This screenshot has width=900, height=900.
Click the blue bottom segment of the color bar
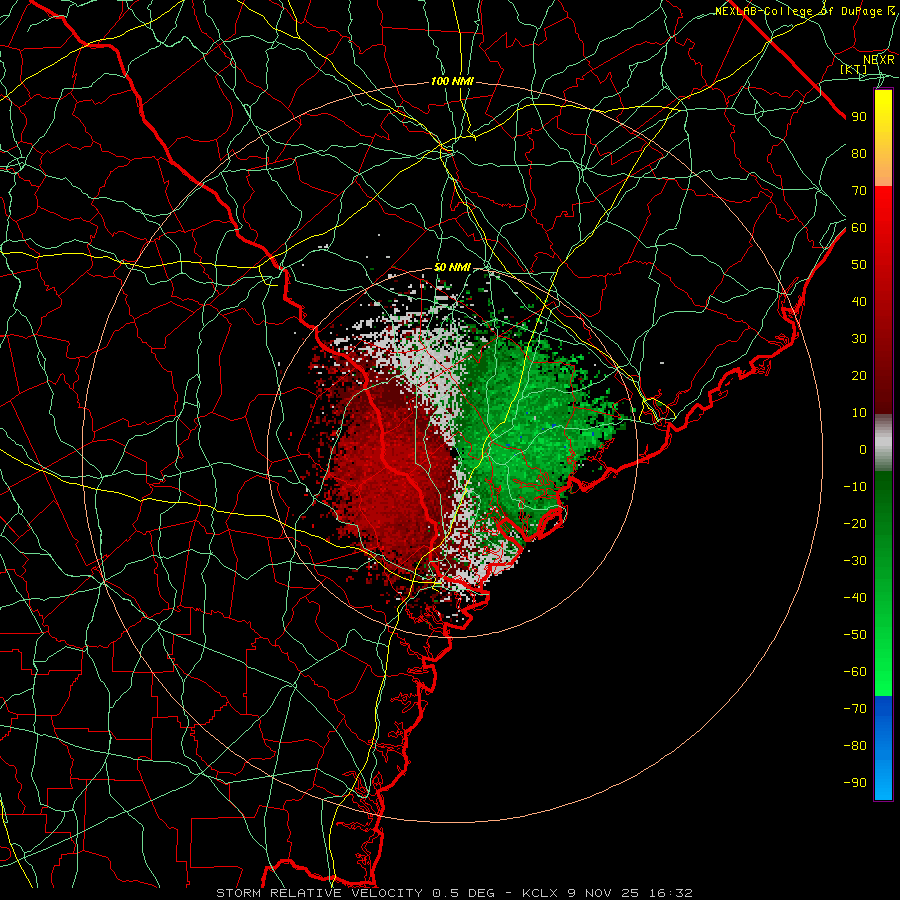click(x=883, y=748)
